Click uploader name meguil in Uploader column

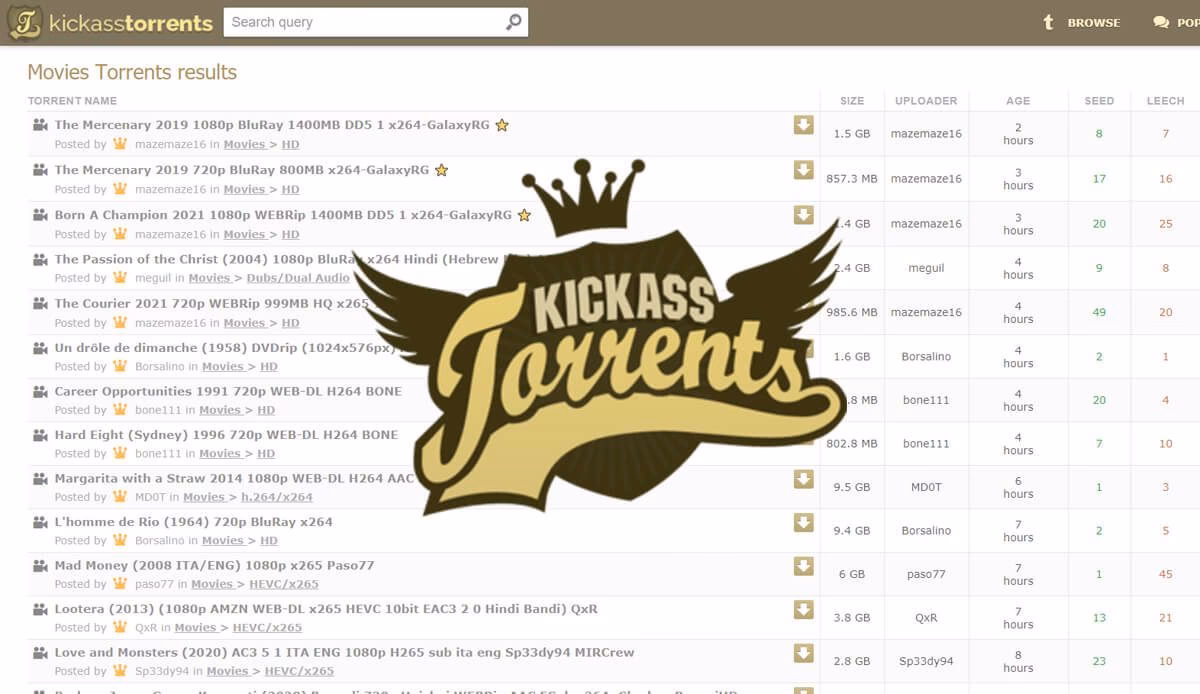tap(926, 268)
